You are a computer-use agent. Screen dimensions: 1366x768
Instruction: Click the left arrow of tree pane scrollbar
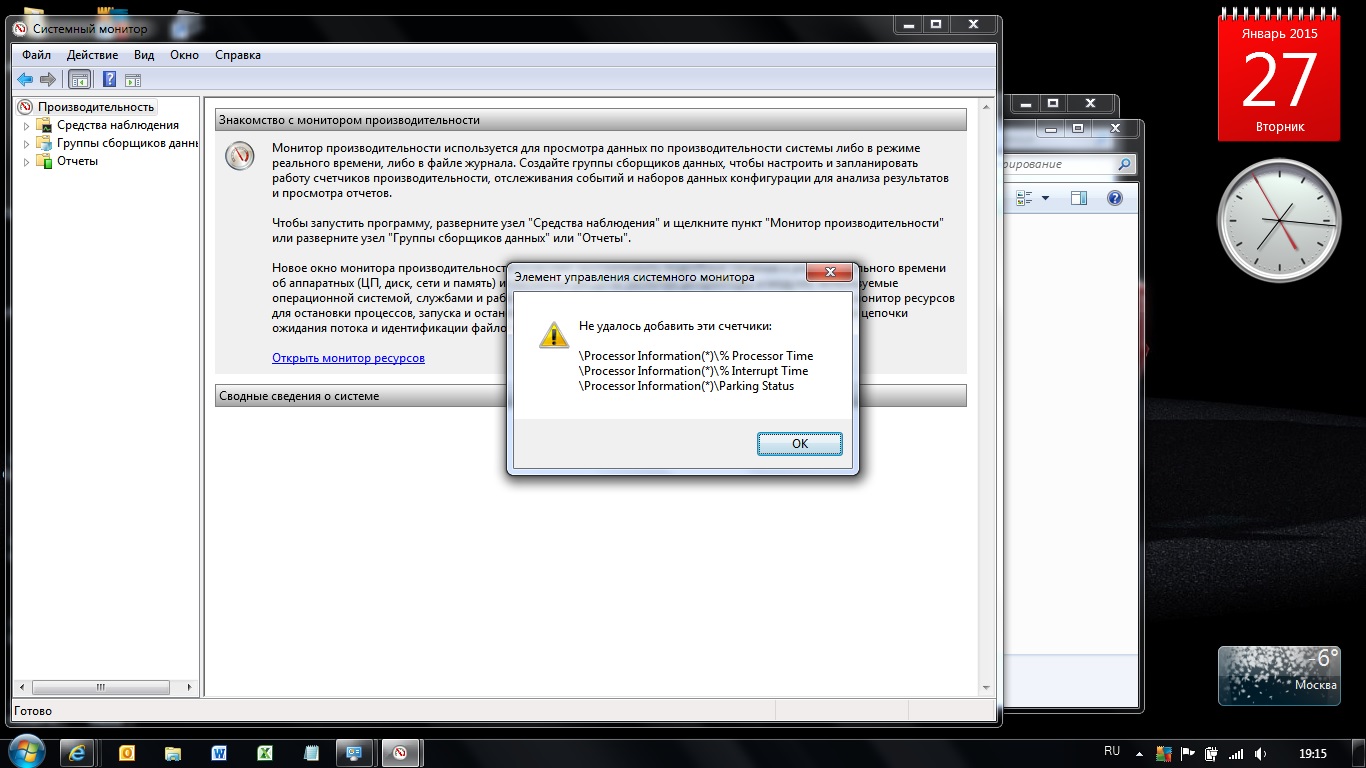(x=22, y=688)
